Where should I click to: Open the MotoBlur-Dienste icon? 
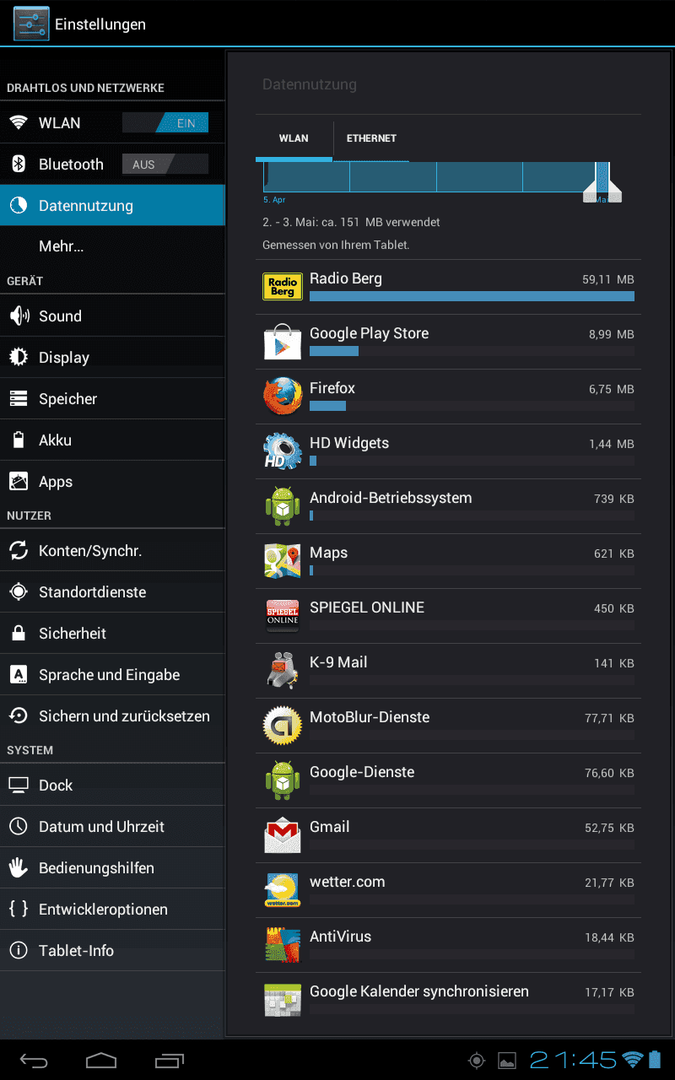[x=282, y=725]
